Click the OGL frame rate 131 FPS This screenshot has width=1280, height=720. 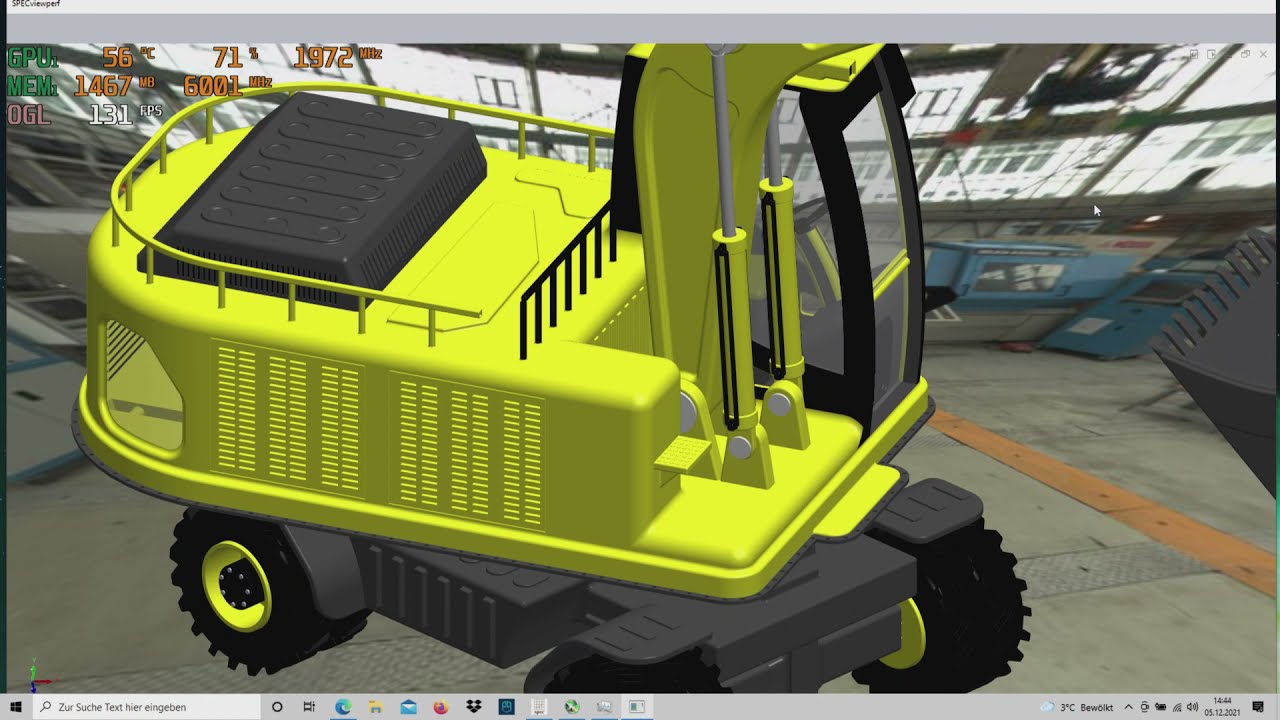click(x=125, y=114)
